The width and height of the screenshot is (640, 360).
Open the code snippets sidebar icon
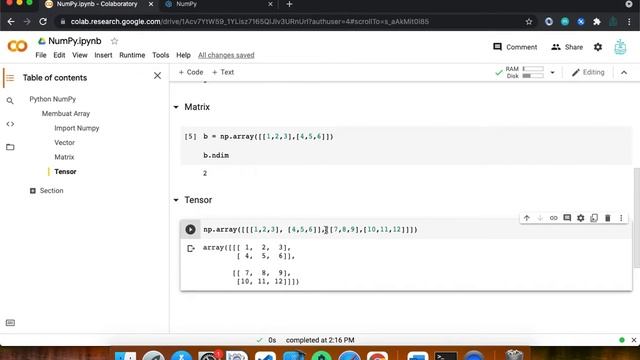[10, 124]
